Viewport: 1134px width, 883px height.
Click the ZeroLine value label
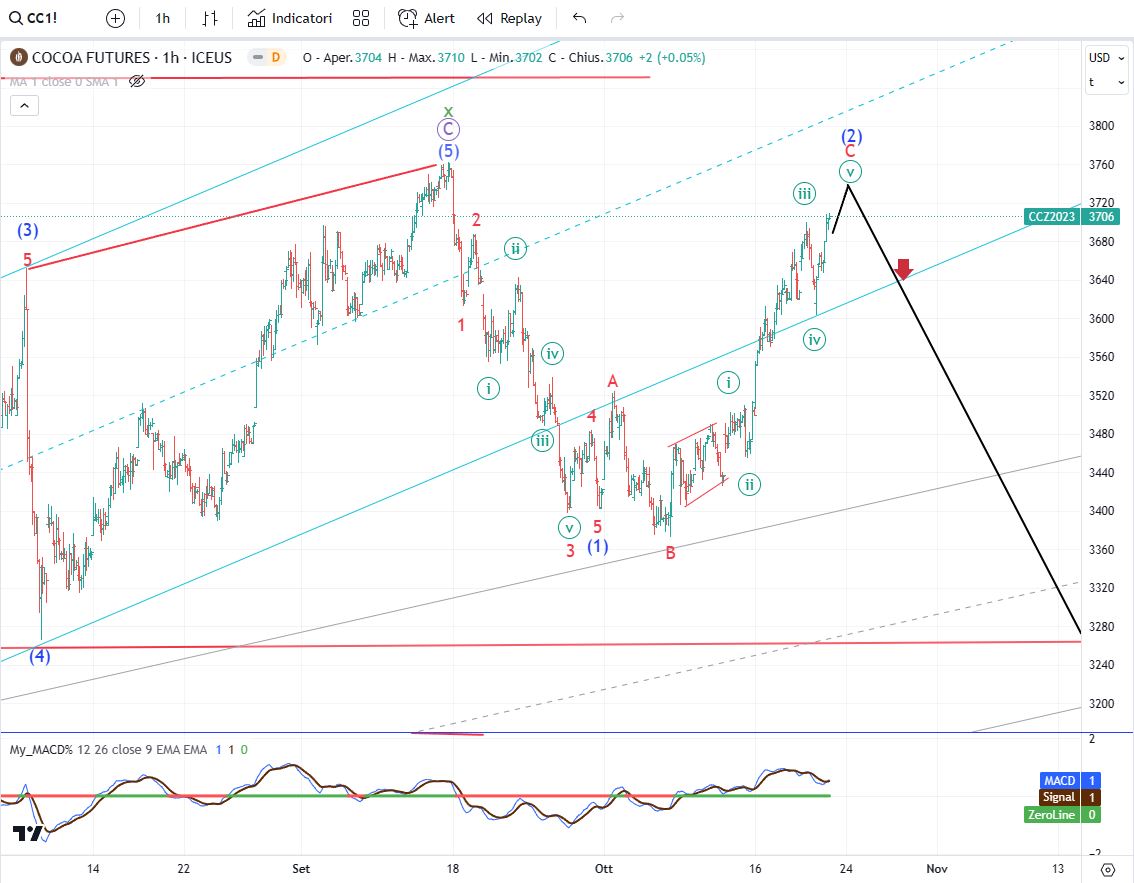pos(1052,814)
